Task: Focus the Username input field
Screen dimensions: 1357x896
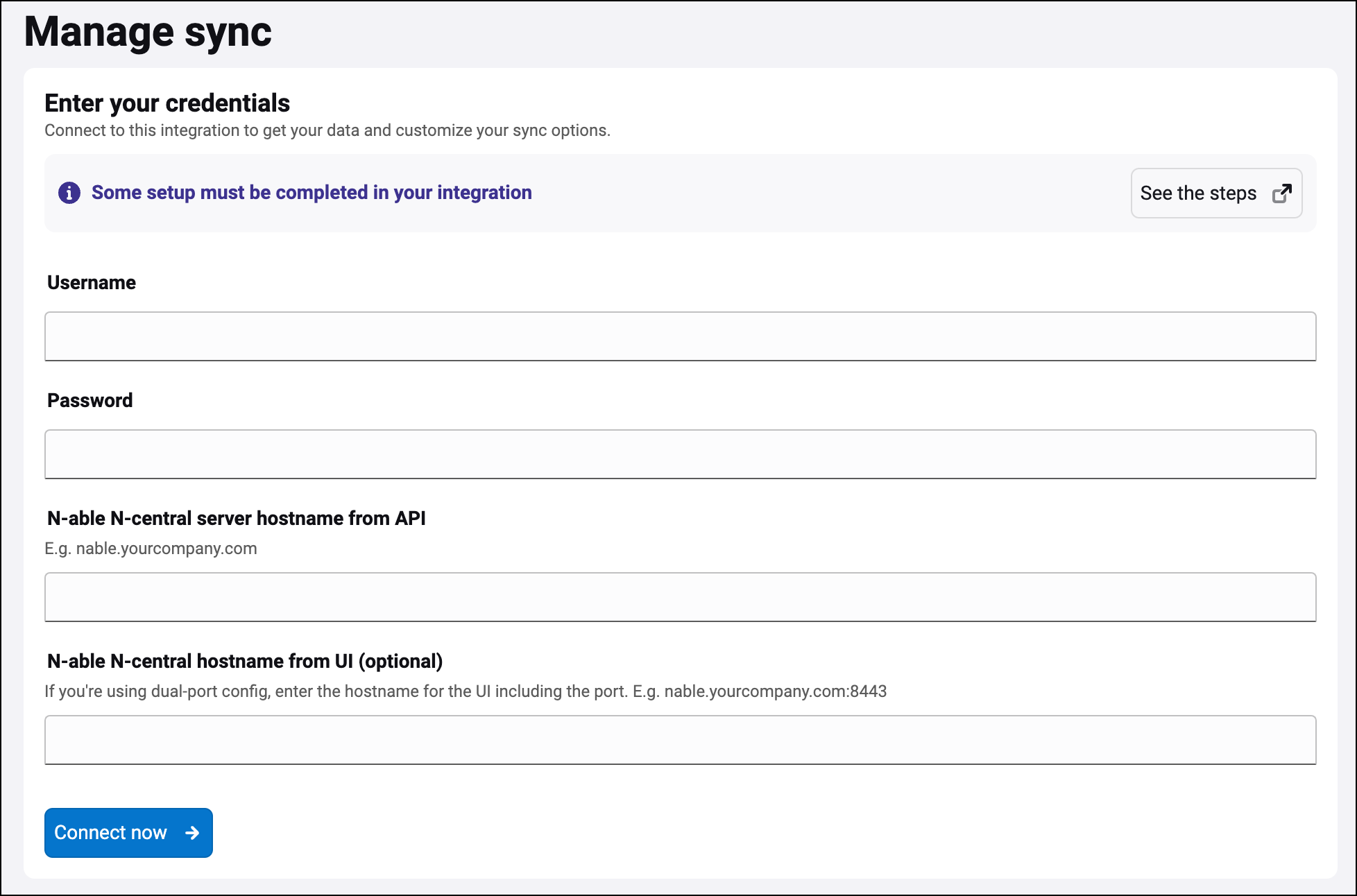Action: click(x=680, y=336)
